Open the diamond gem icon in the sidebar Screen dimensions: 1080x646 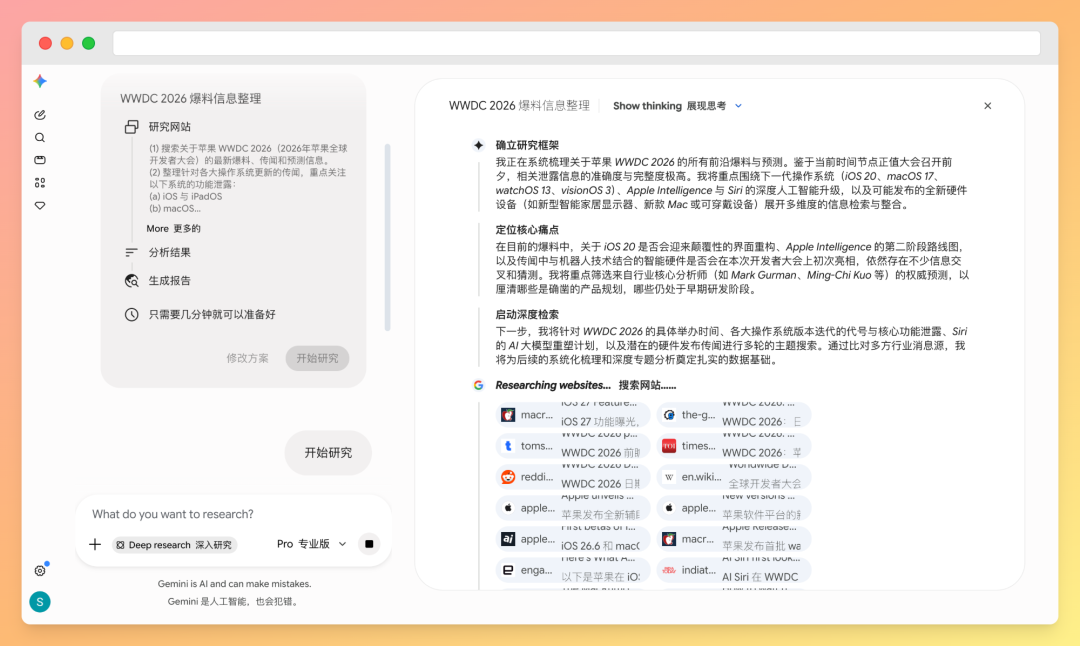(40, 205)
